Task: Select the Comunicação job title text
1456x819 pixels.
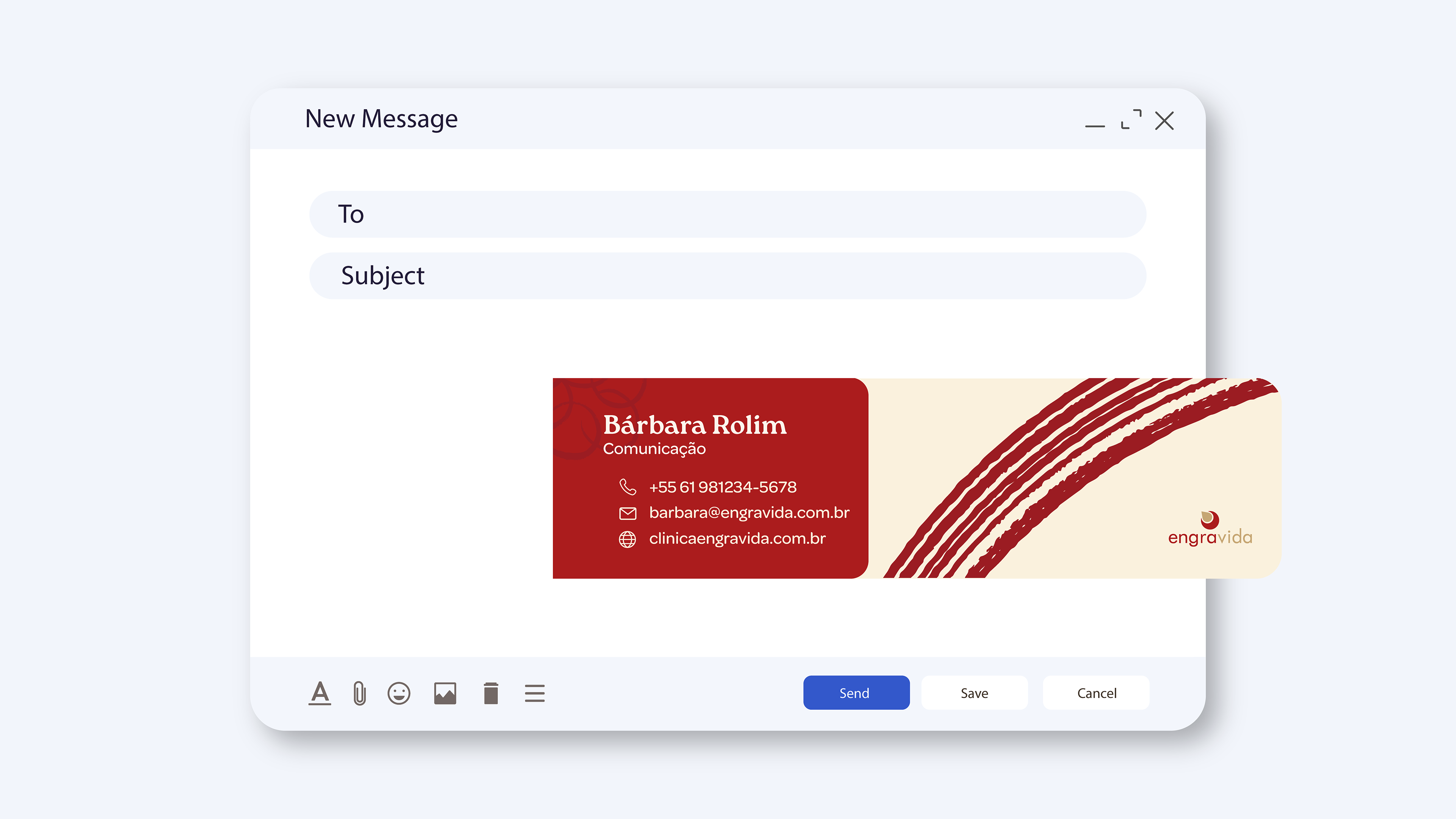Action: (x=654, y=449)
